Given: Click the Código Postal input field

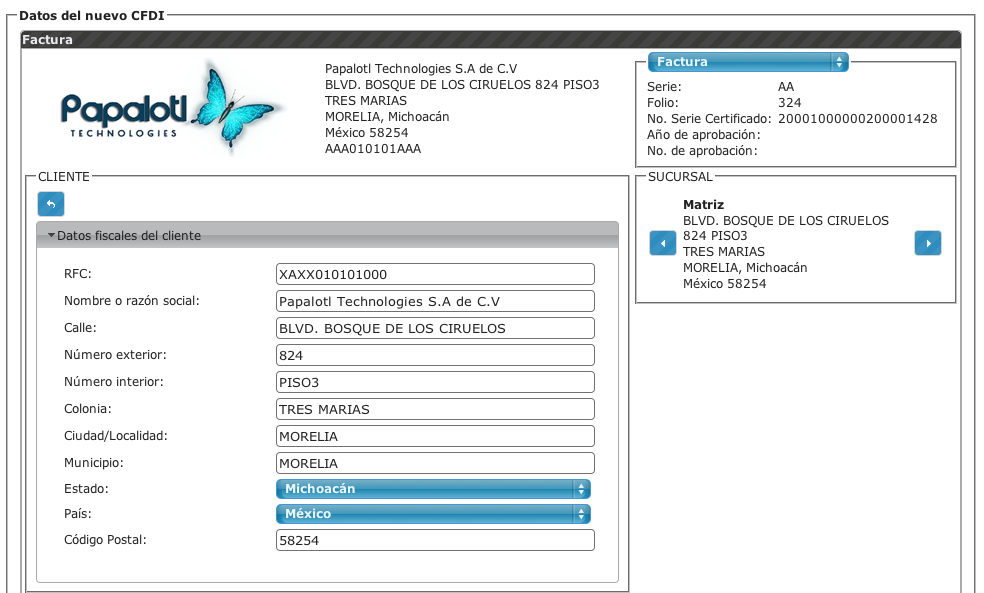Looking at the screenshot, I should point(435,540).
